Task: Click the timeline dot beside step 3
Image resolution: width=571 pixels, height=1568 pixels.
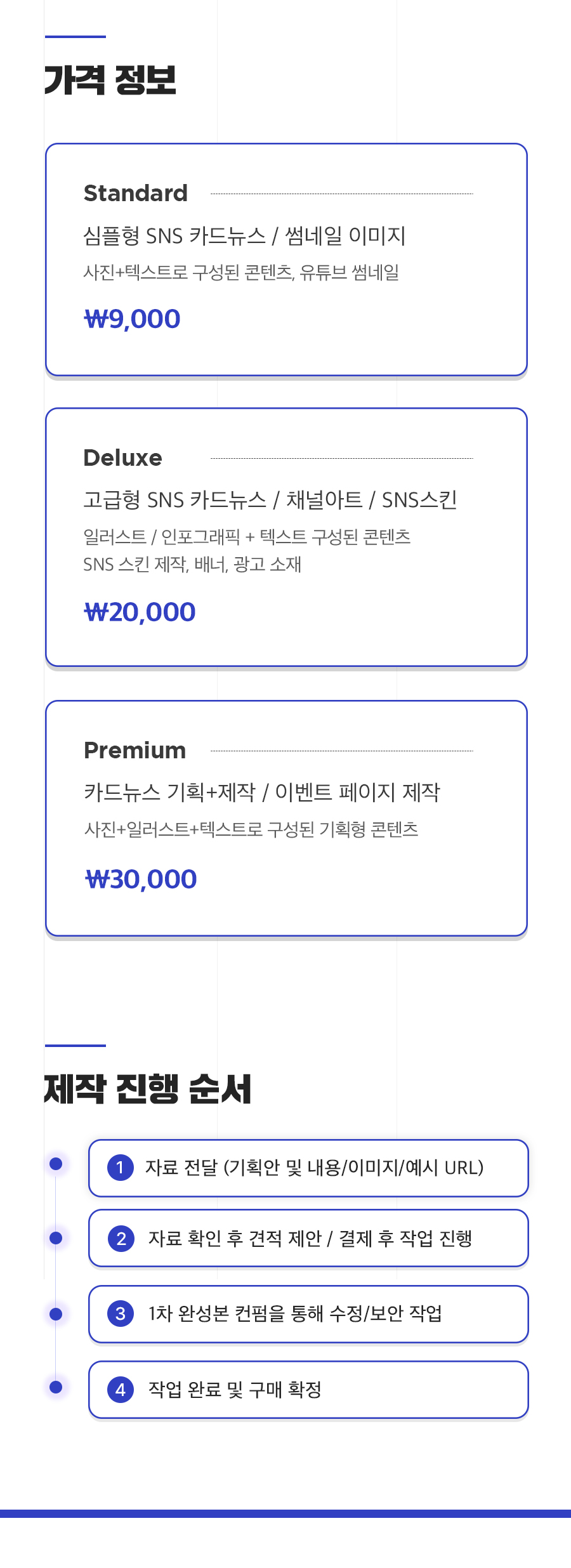Action: pyautogui.click(x=56, y=1314)
